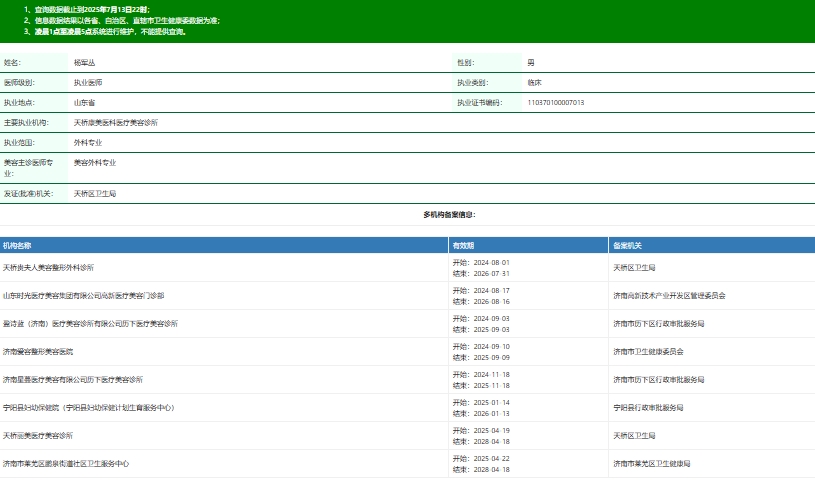The height and width of the screenshot is (483, 815).
Task: Select start date 2024-09-10
Action: point(491,347)
